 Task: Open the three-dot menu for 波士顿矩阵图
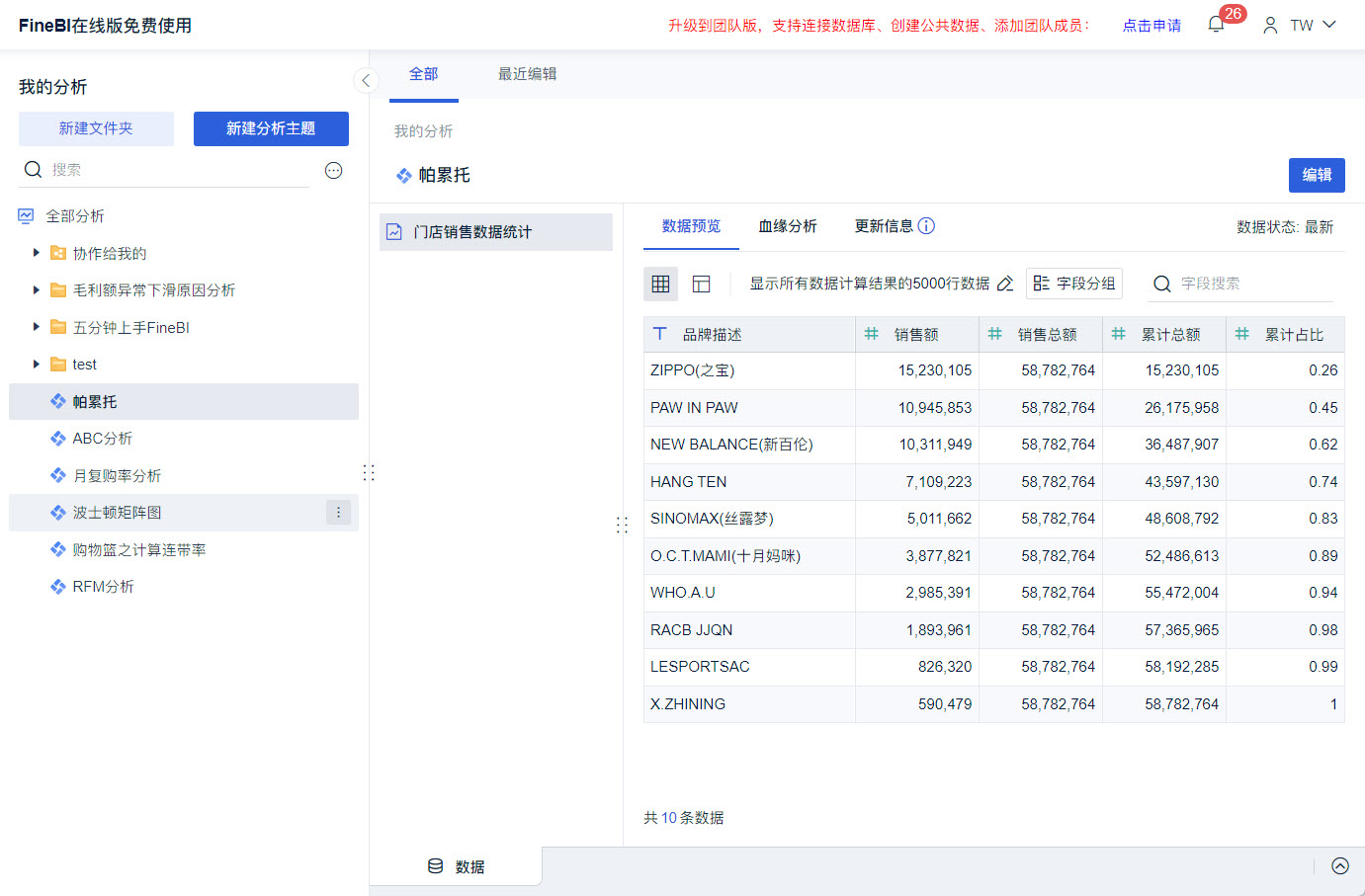[x=338, y=513]
